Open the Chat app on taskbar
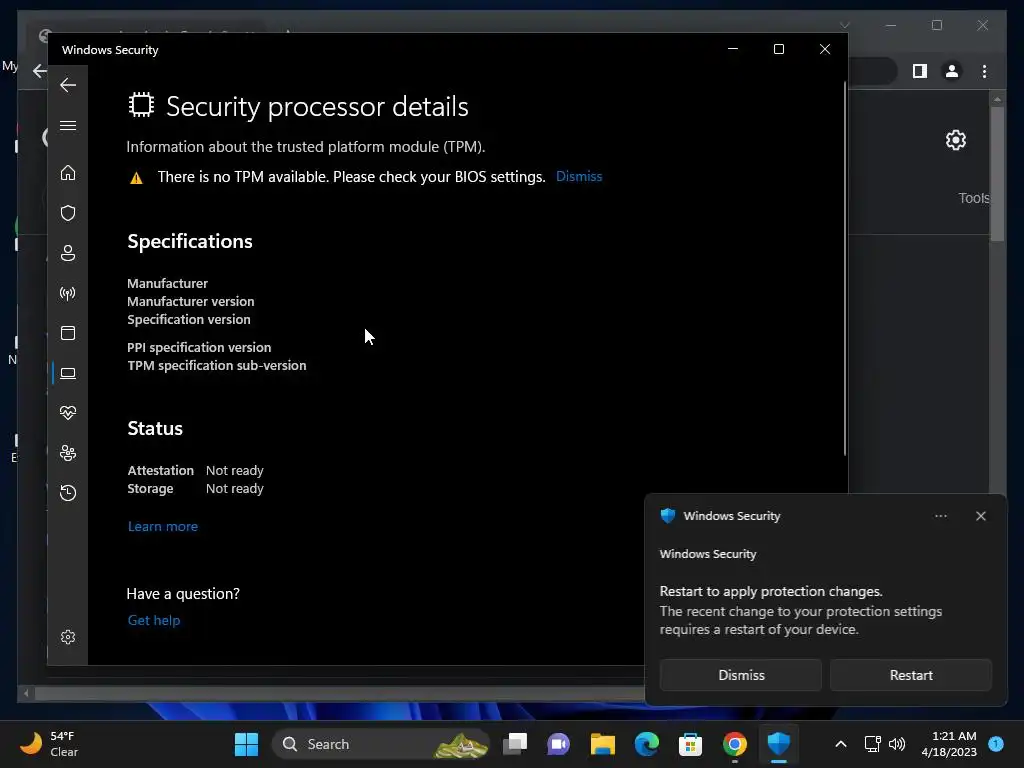Screen dimensions: 1024x768 tap(558, 744)
